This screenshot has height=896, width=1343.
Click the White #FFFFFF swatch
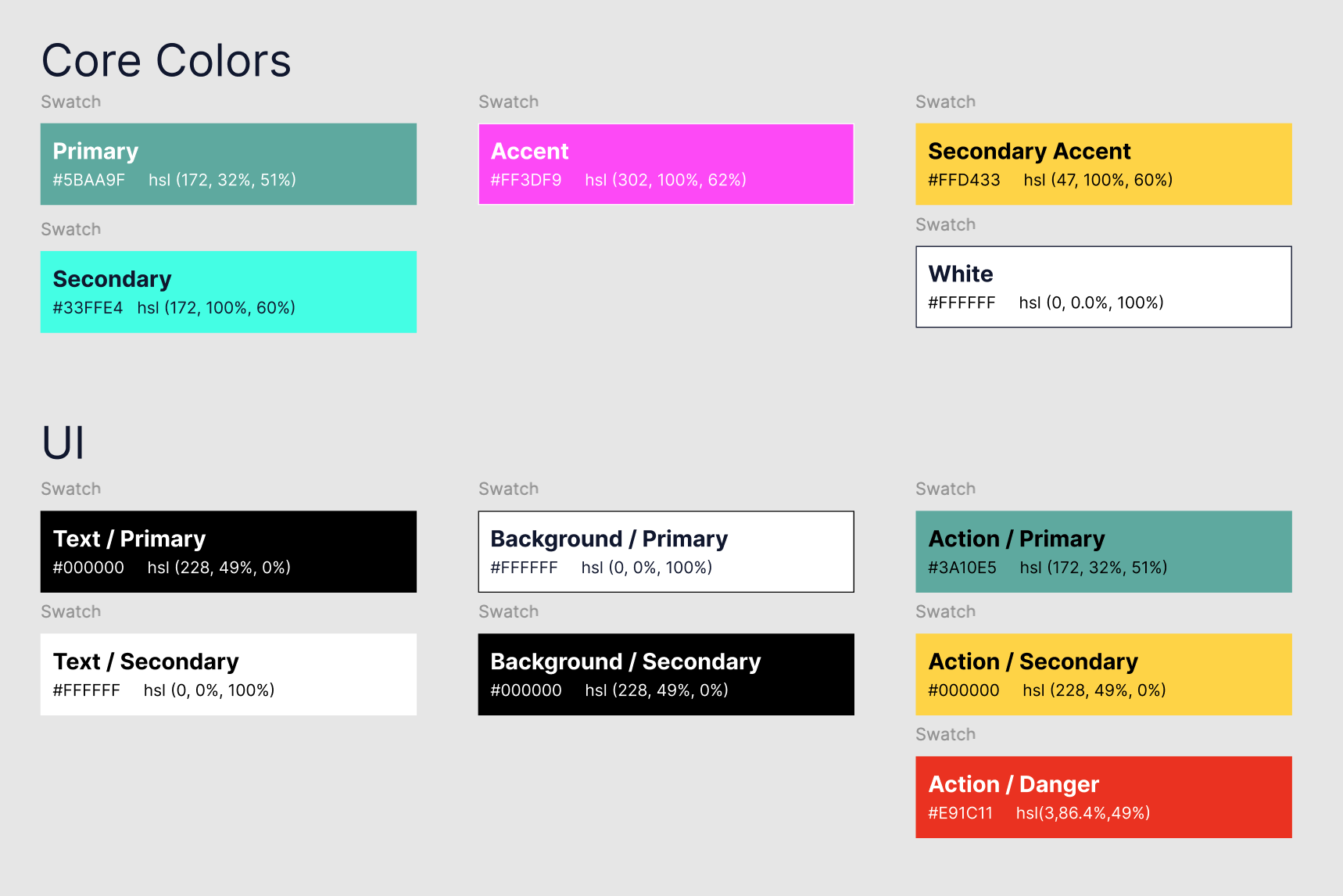pyautogui.click(x=1103, y=286)
